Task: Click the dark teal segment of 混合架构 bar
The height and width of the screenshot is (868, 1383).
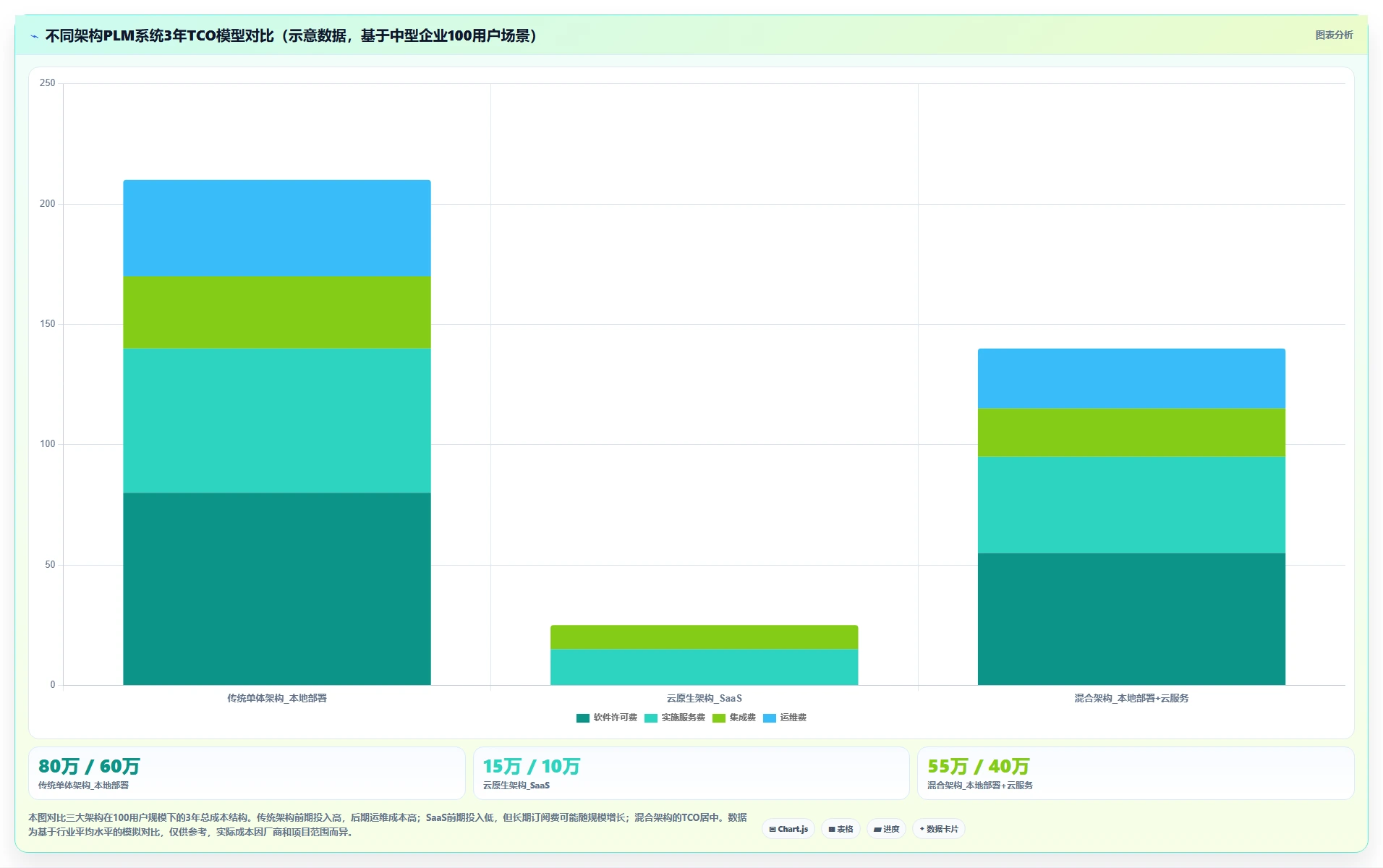Action: coord(1131,619)
